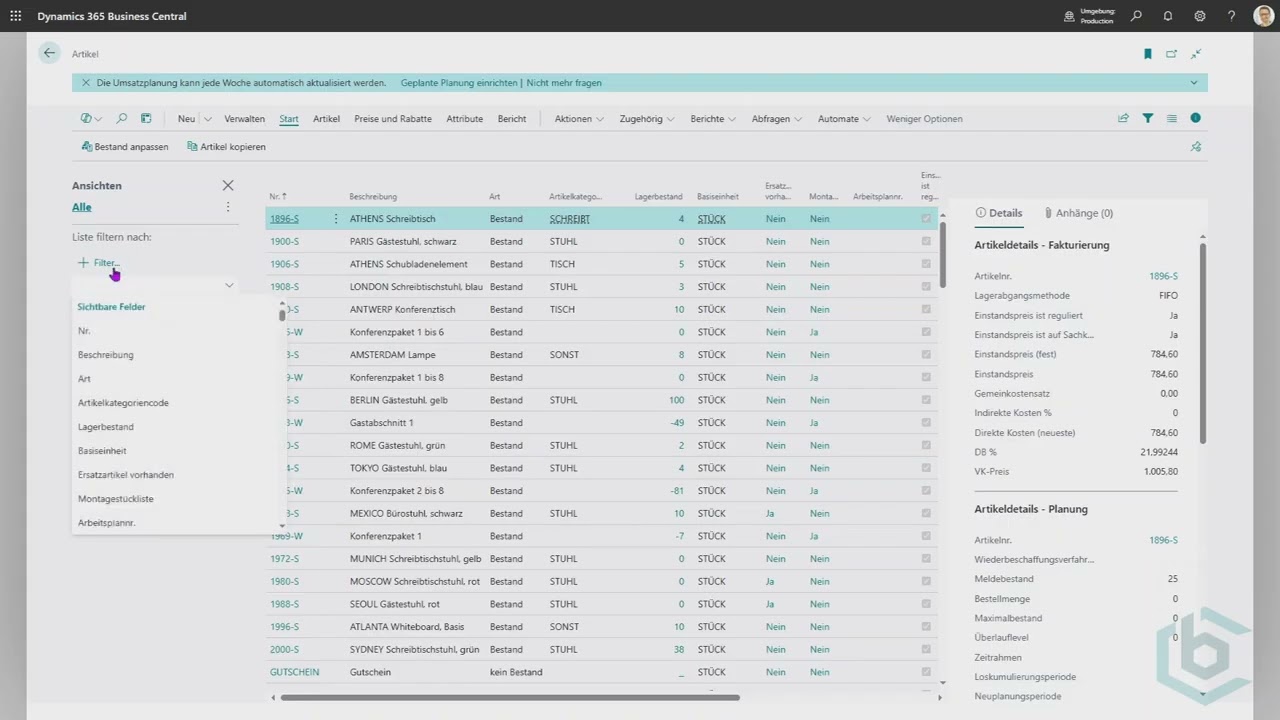Open the Bericht tab

[x=512, y=119]
